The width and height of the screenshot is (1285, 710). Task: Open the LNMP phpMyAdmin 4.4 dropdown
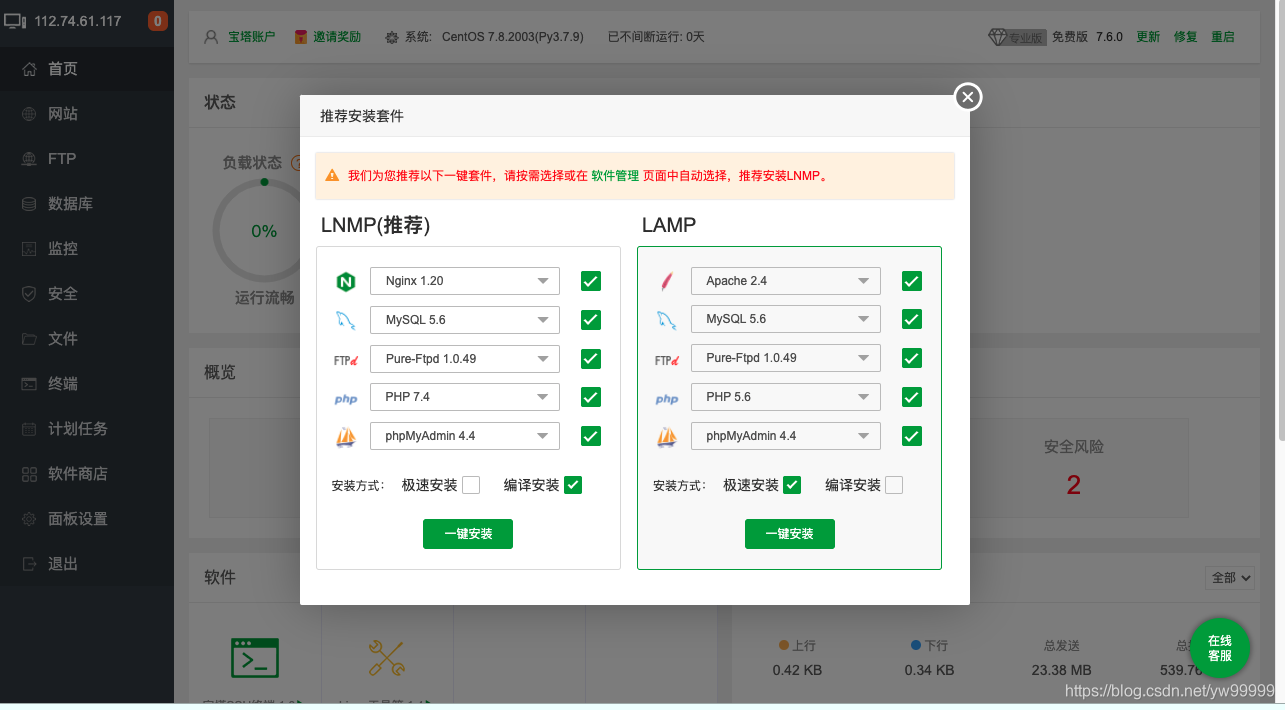coord(465,436)
